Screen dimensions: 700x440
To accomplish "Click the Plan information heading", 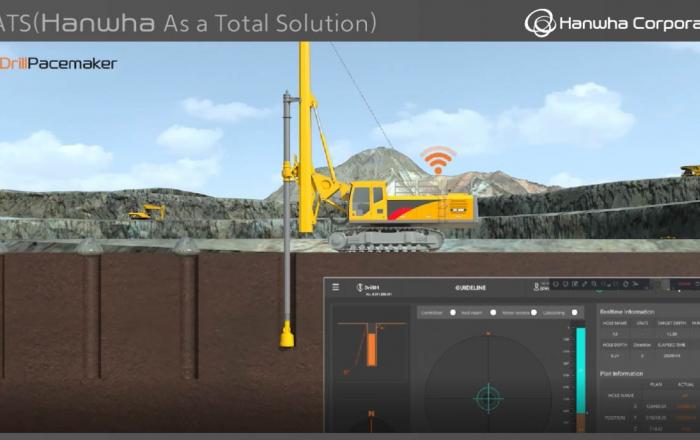I will click(x=621, y=374).
